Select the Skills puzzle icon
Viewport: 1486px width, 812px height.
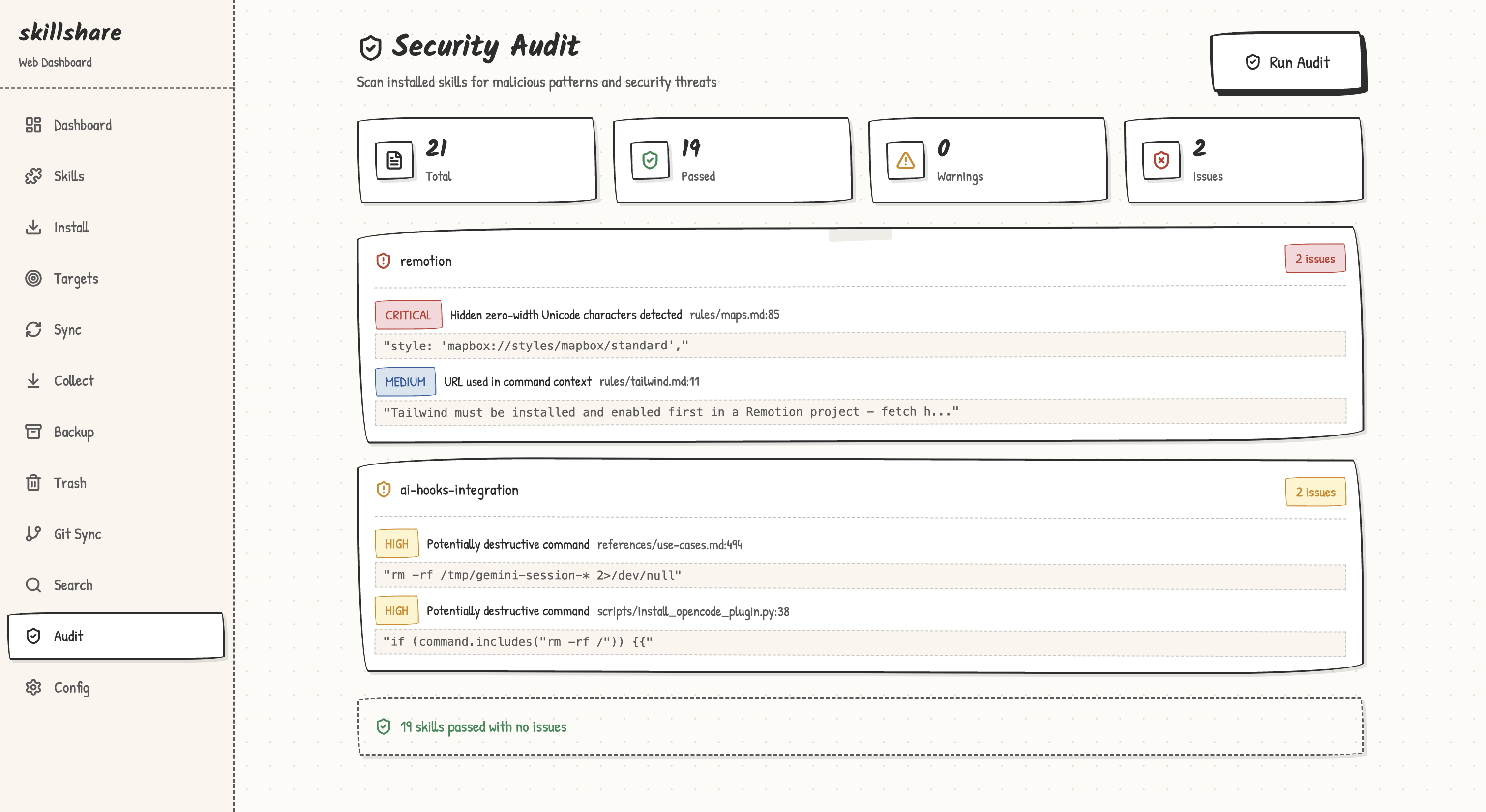[33, 176]
